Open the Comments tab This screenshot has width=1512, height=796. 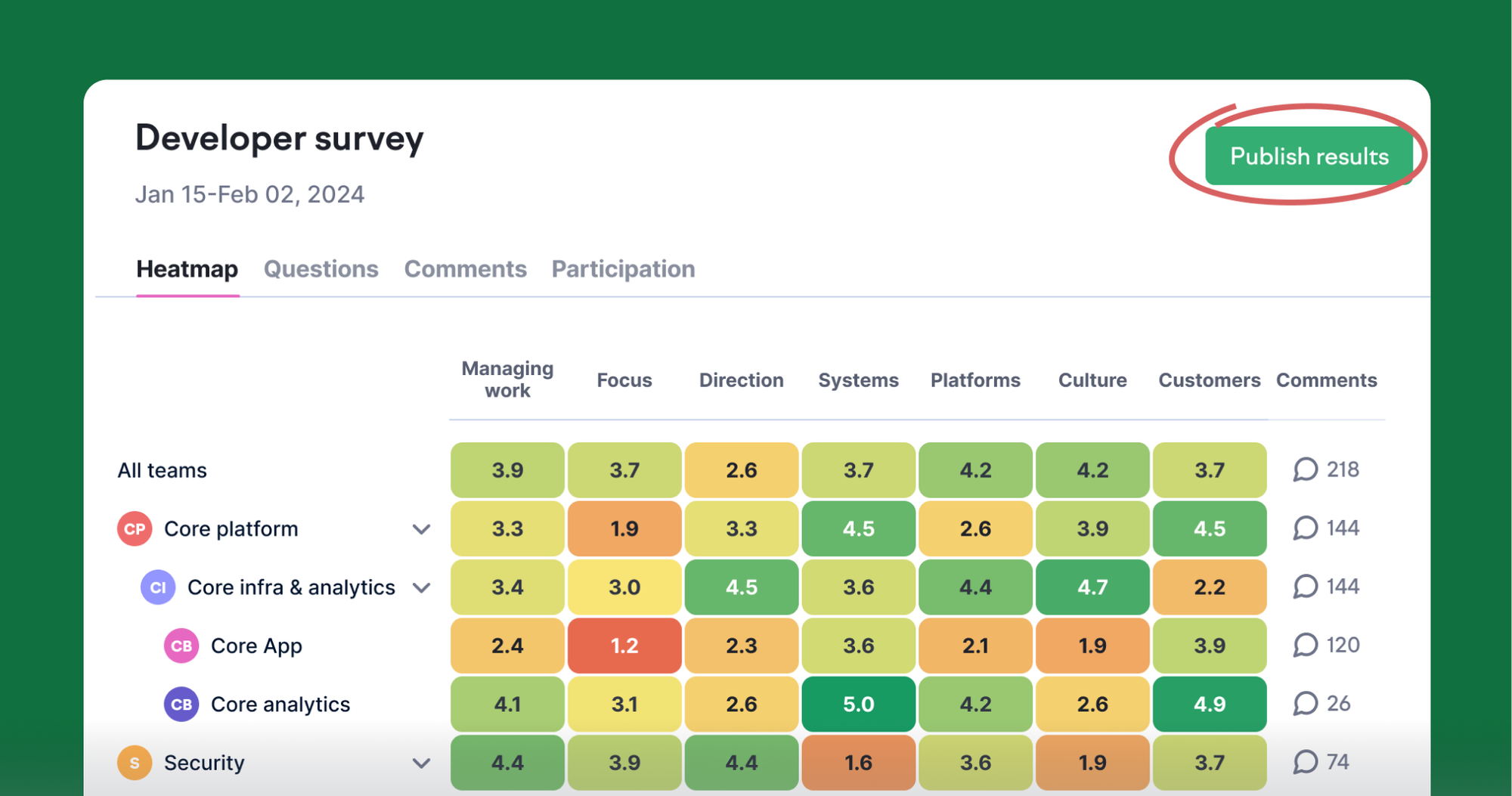click(x=465, y=269)
